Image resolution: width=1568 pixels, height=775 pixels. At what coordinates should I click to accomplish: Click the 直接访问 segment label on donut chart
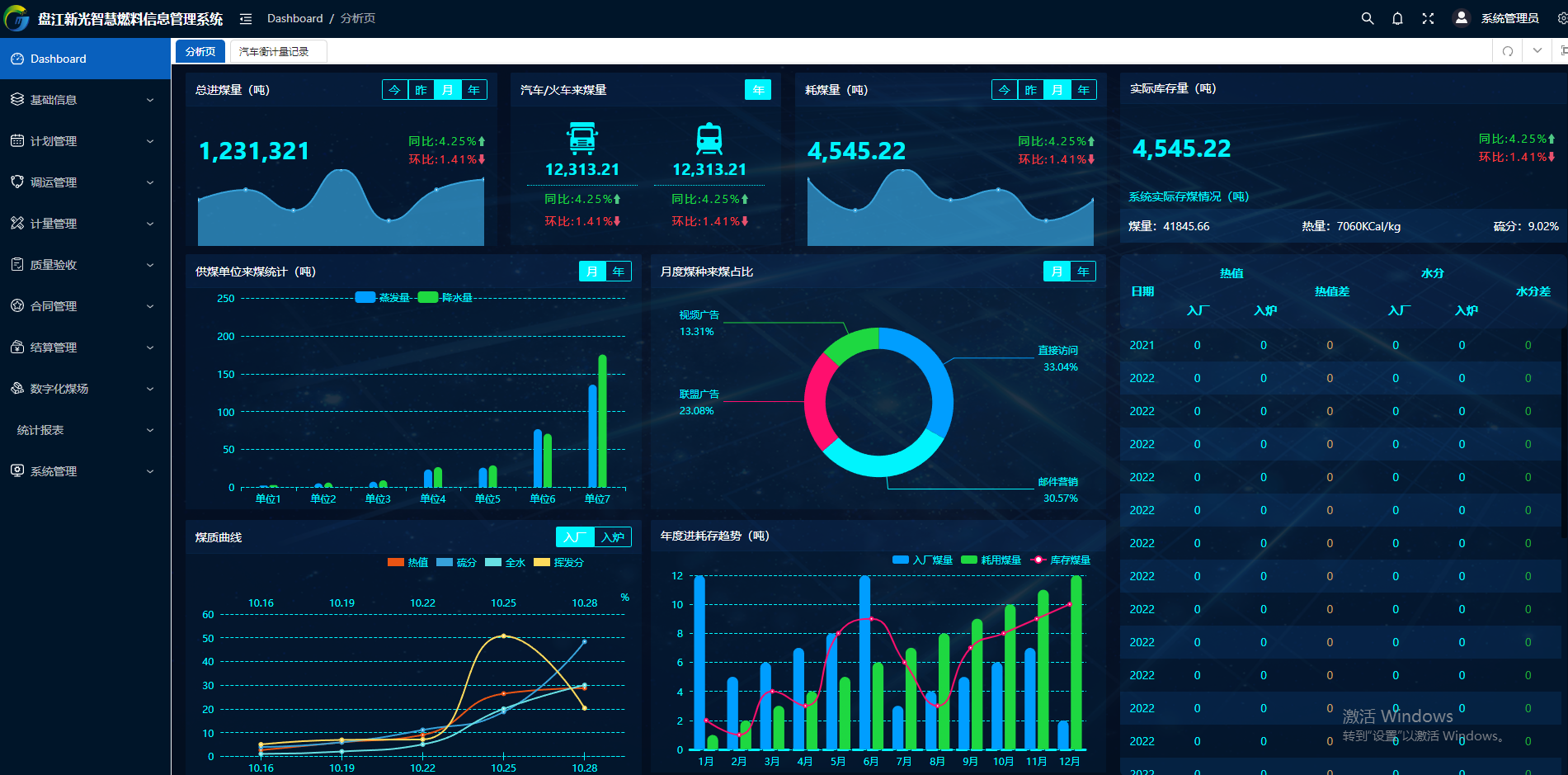1057,351
